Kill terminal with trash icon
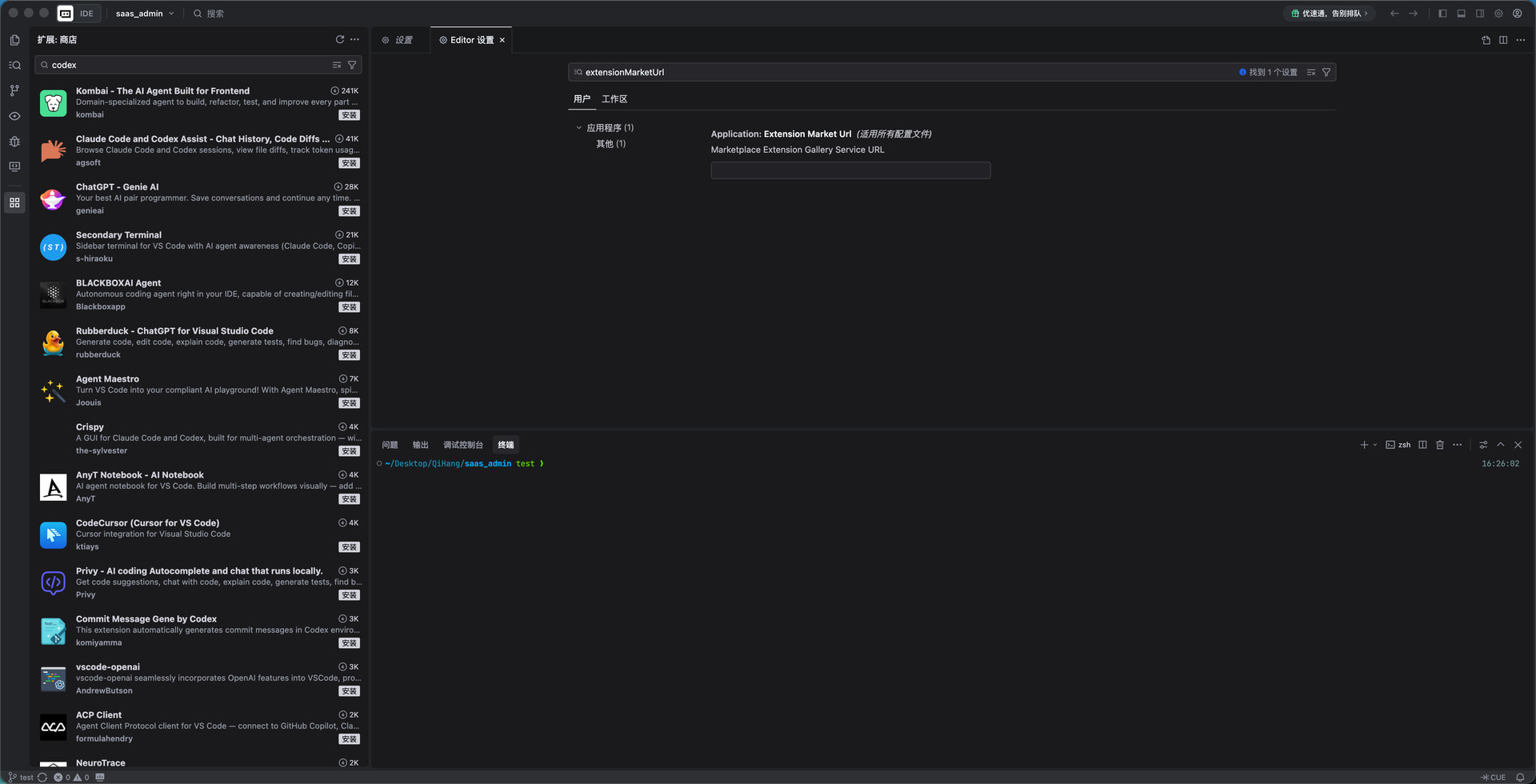1536x784 pixels. tap(1440, 445)
